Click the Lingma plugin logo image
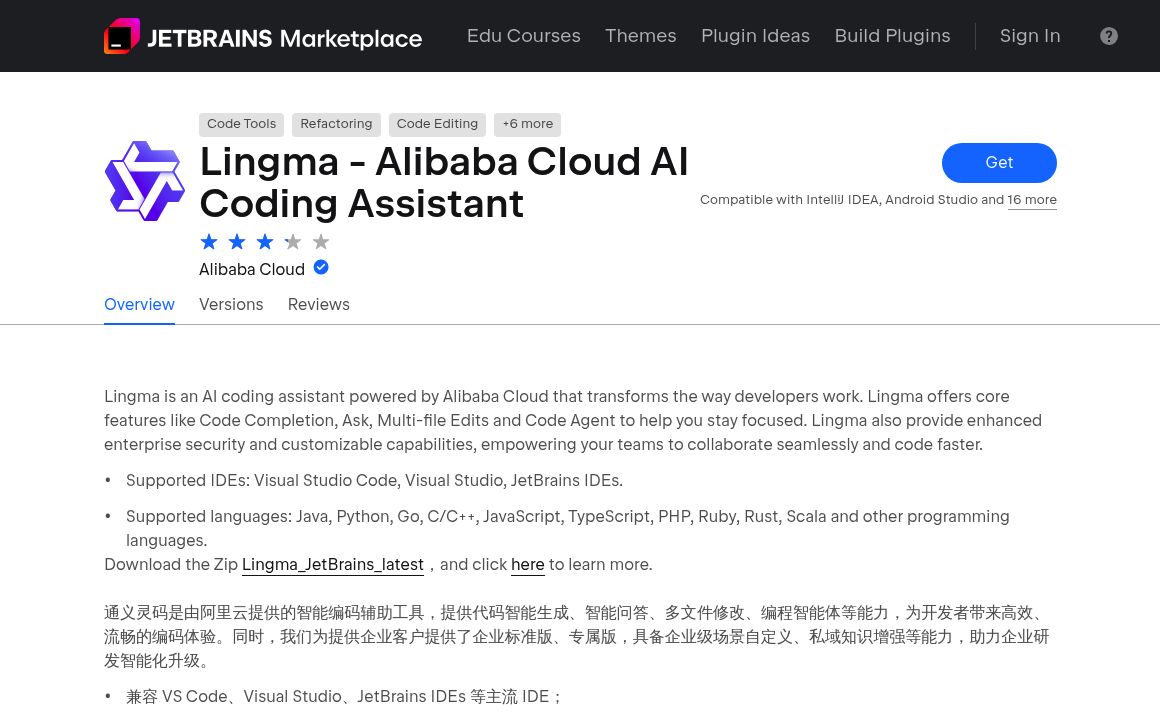The image size is (1160, 720). [x=145, y=181]
